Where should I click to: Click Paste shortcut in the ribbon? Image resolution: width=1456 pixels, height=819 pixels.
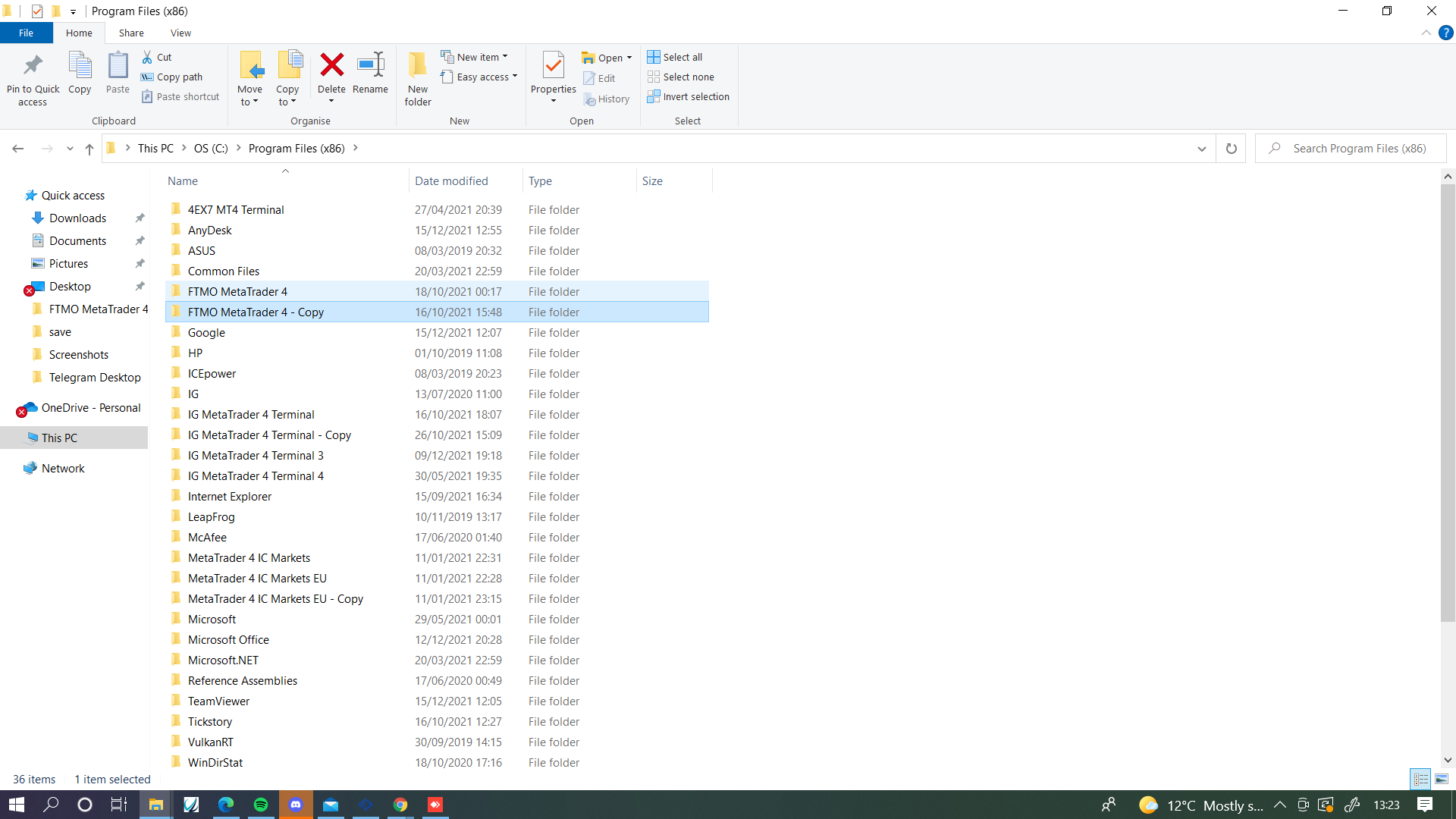[x=180, y=96]
